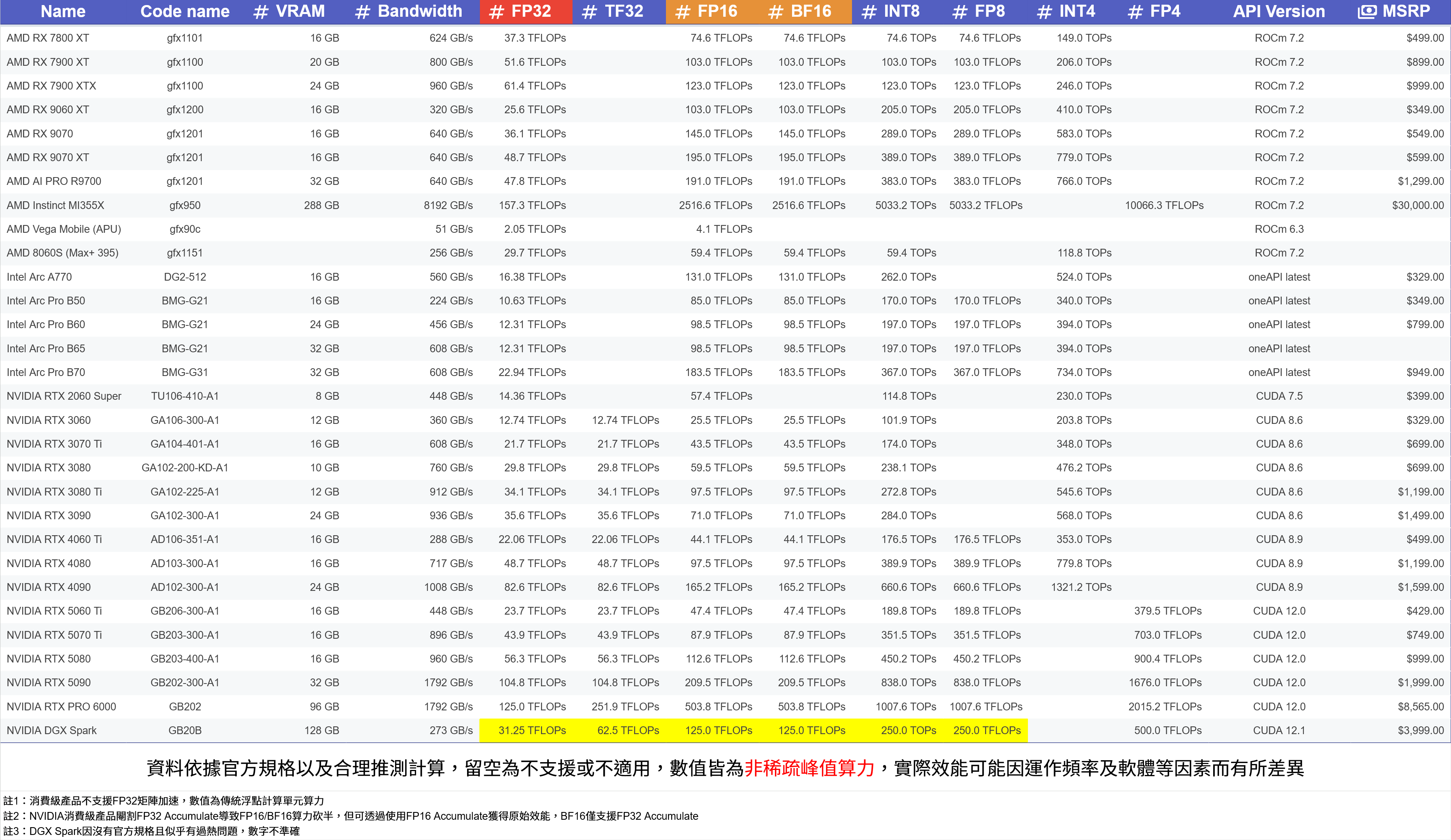Click the money icon beside MSRP header
Screen dimensions: 1451x840
click(1367, 12)
